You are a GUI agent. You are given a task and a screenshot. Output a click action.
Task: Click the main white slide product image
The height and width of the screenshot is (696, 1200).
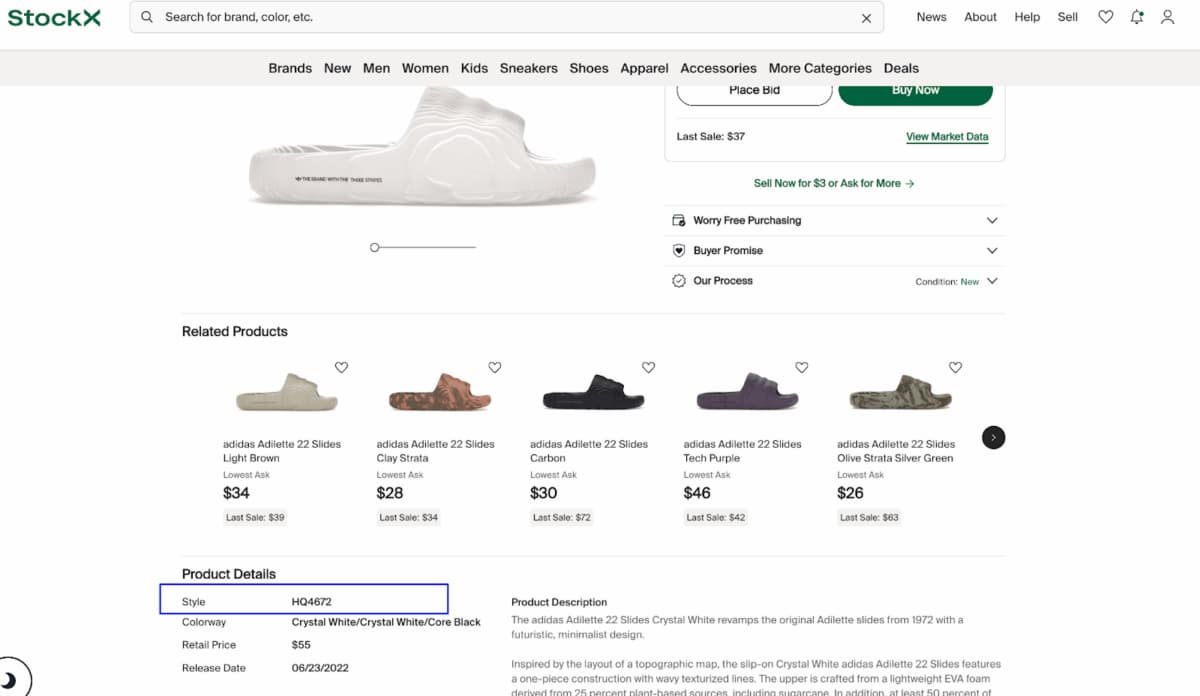pos(422,148)
